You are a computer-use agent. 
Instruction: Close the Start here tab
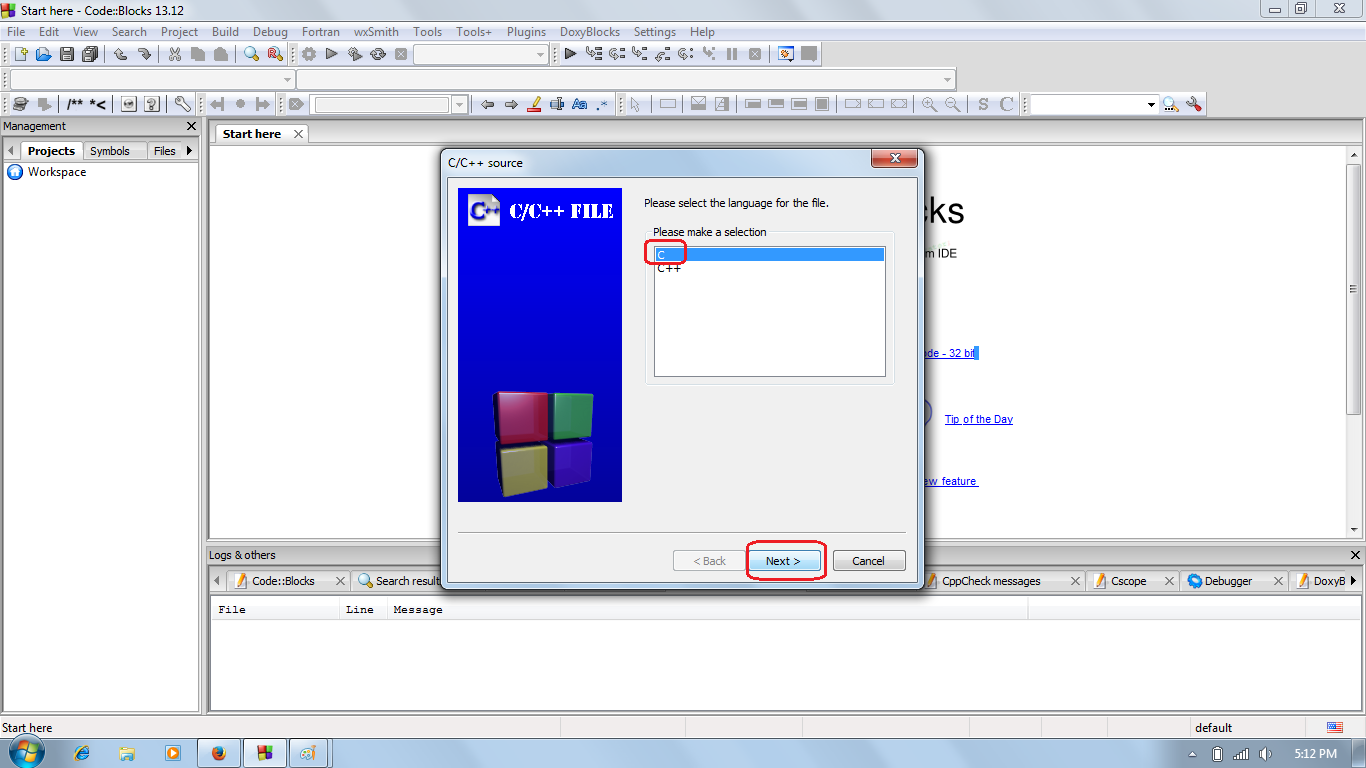298,134
